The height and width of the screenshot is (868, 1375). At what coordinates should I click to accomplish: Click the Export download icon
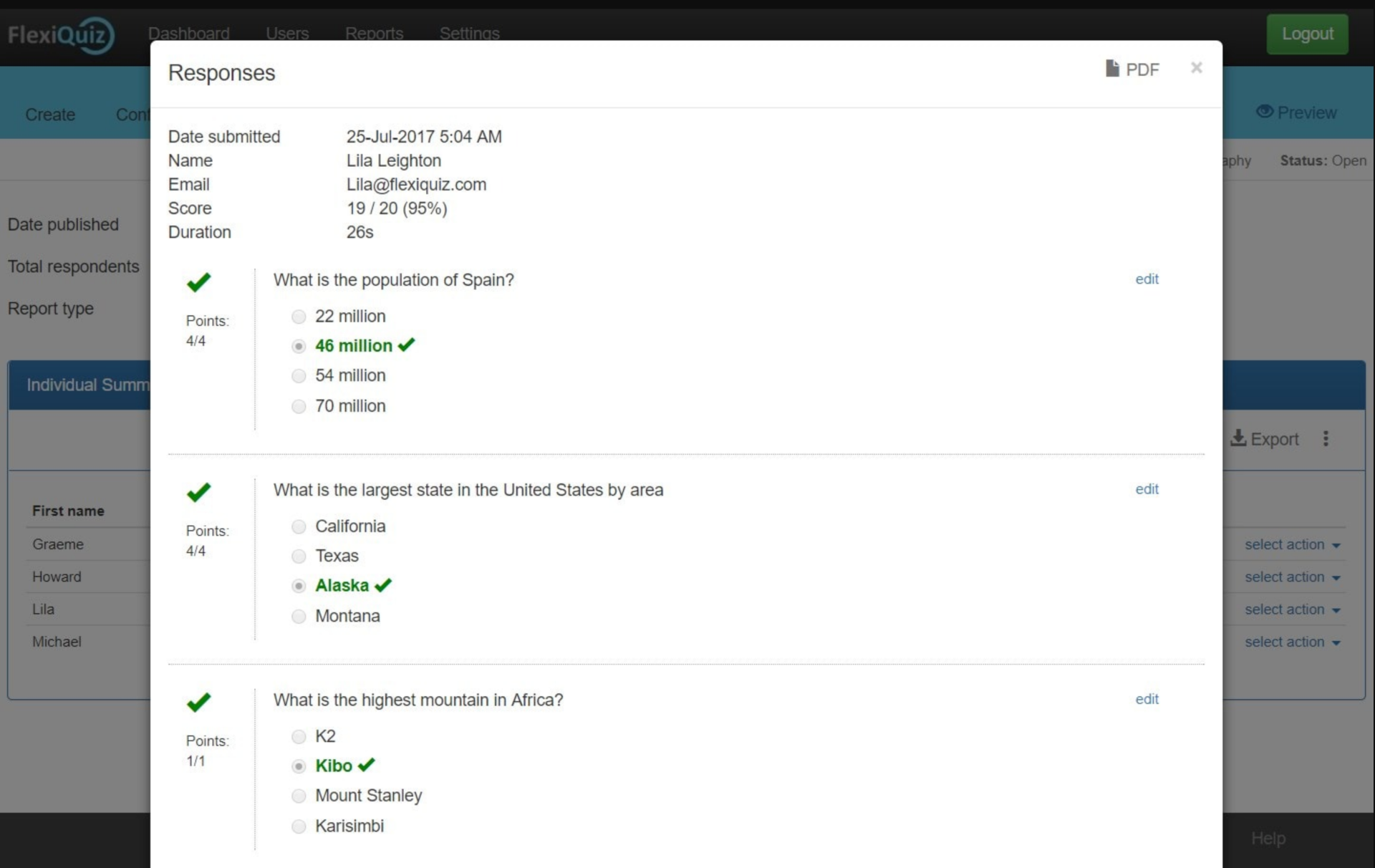point(1238,438)
